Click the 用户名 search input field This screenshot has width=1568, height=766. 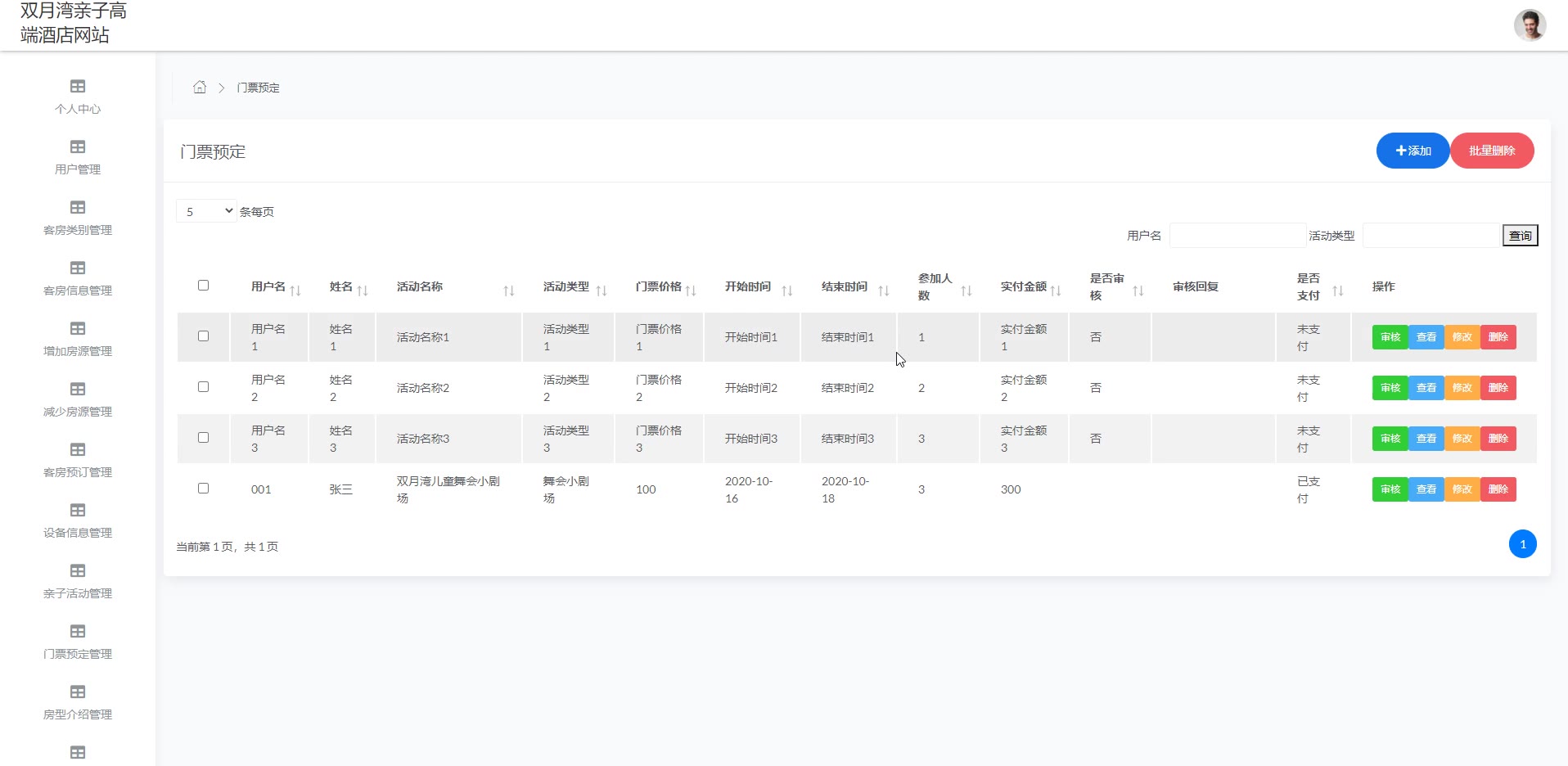click(1237, 236)
